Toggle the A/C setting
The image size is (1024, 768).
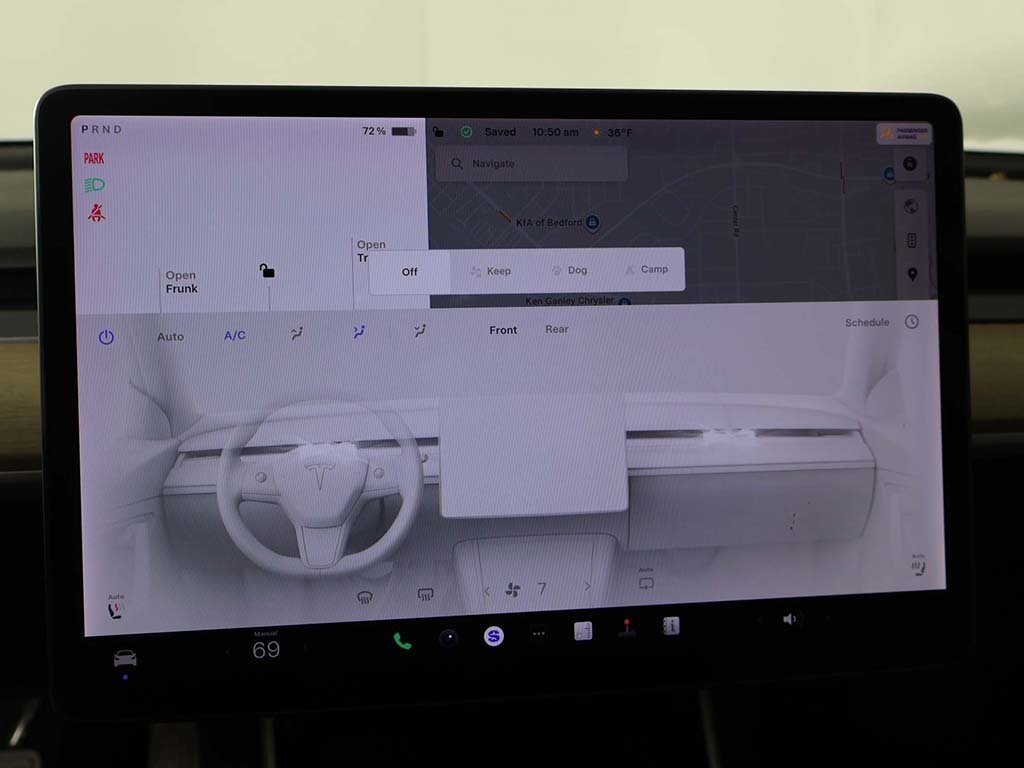[235, 336]
